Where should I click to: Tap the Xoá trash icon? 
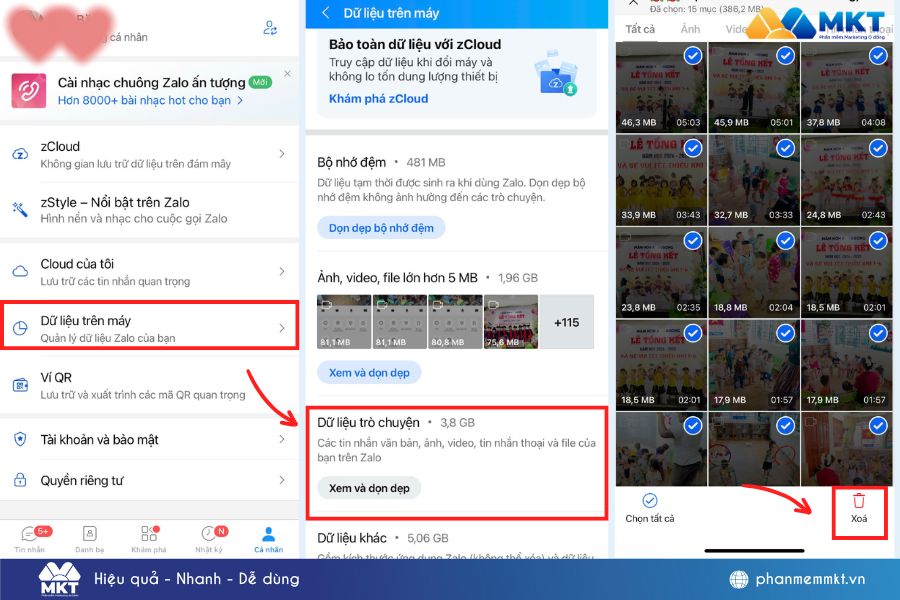(x=859, y=501)
